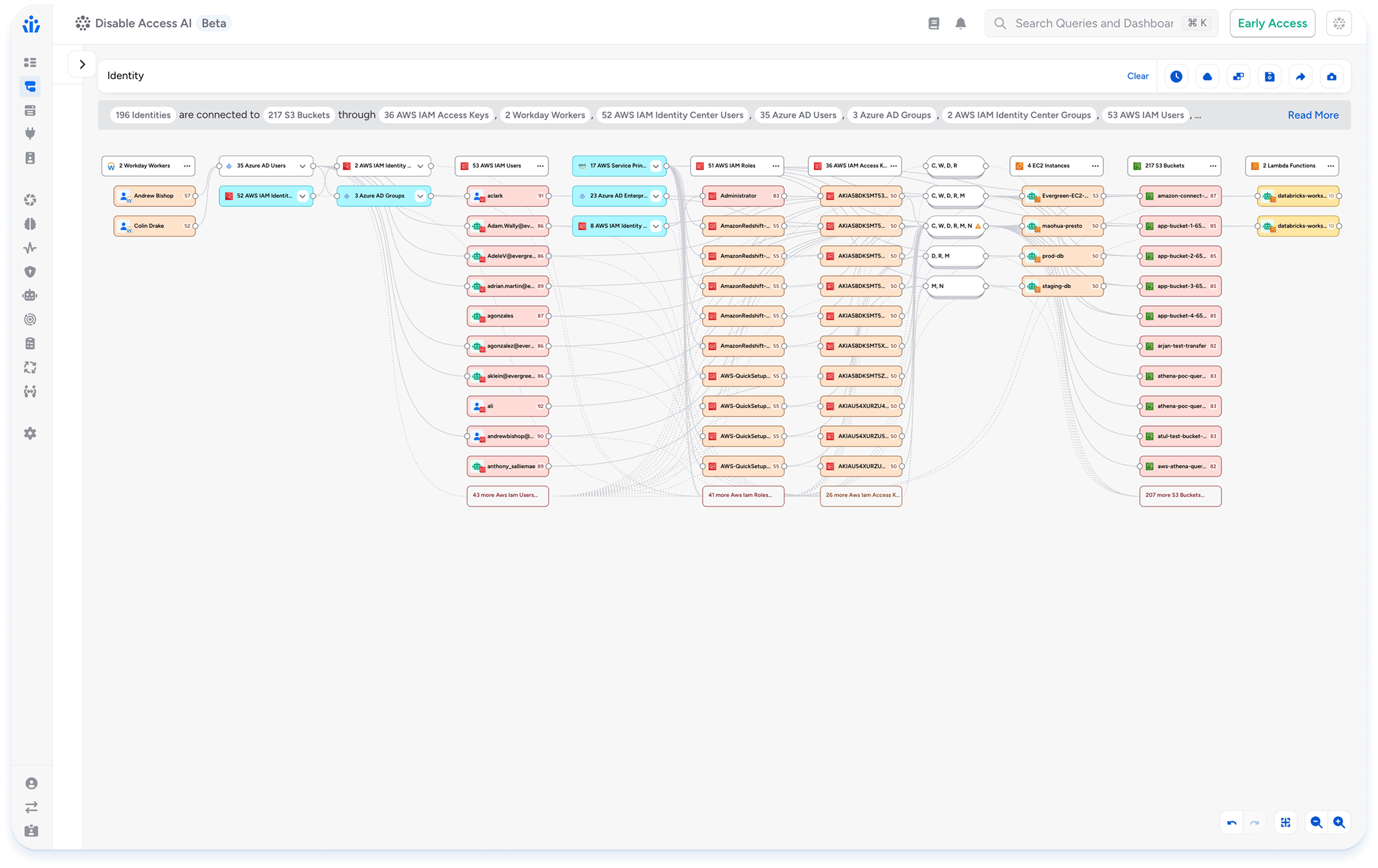The width and height of the screenshot is (1378, 868).
Task: Open the 53 AWS IAM Users options menu
Action: tap(540, 166)
